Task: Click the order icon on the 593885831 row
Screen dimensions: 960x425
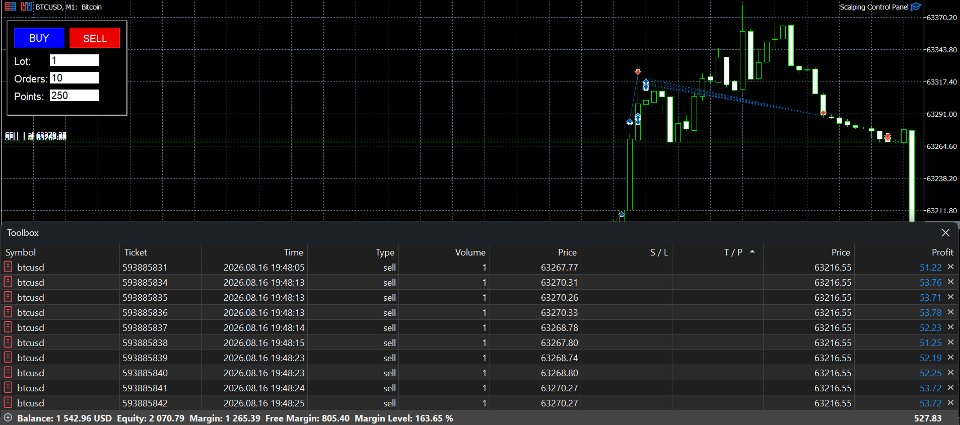Action: point(9,267)
